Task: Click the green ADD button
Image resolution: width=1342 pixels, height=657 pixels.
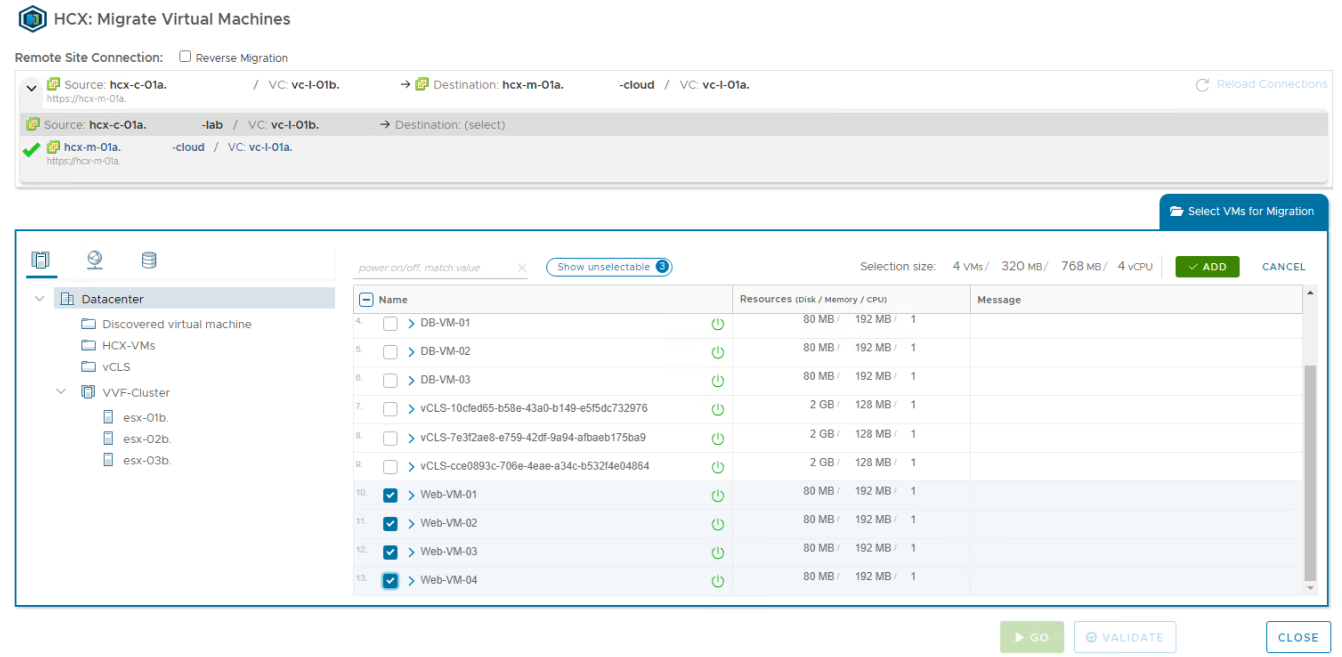Action: tap(1207, 267)
